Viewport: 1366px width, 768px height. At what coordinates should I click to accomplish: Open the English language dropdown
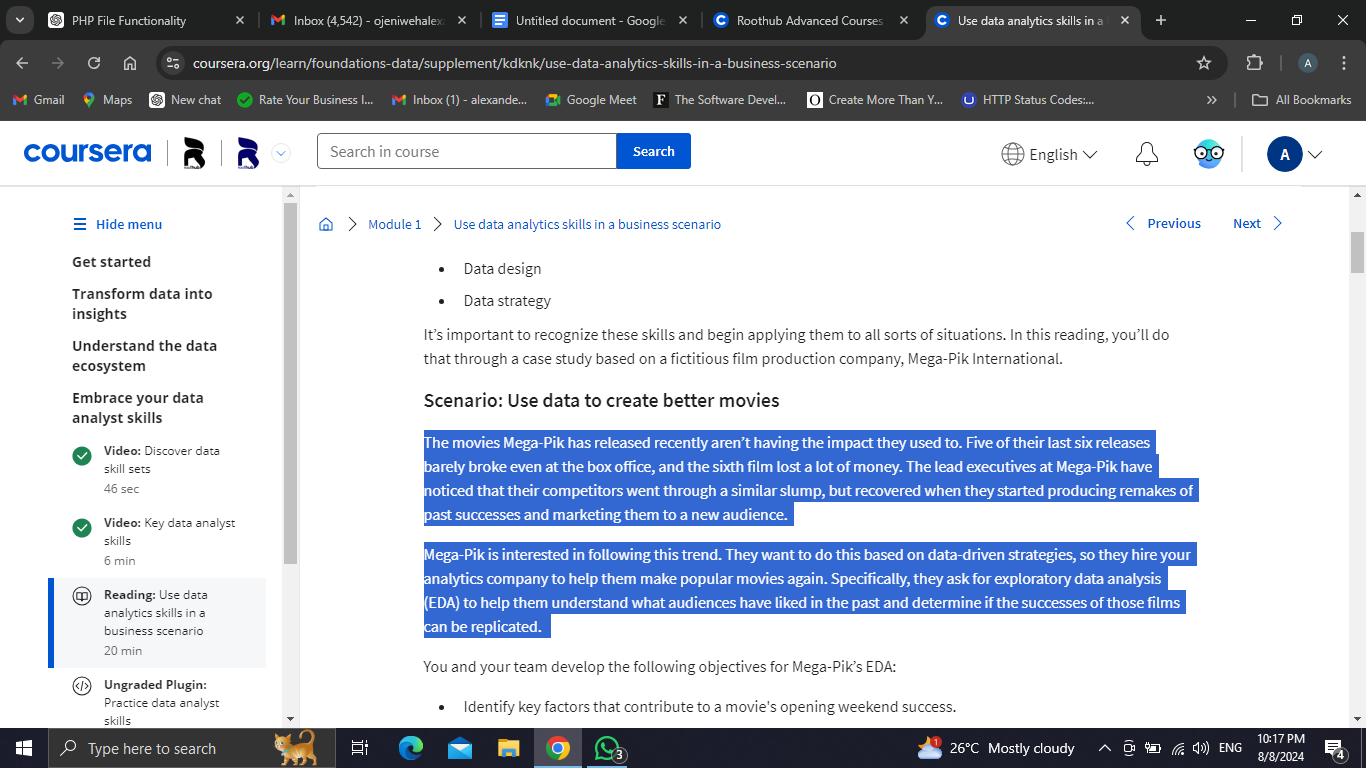[1049, 154]
